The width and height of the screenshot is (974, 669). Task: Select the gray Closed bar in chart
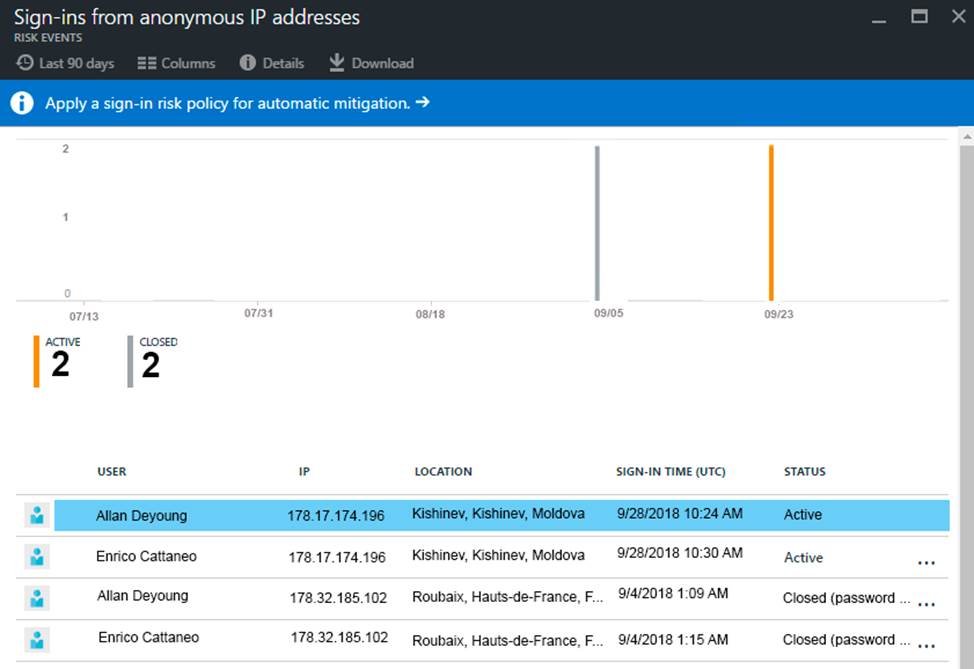(x=597, y=222)
